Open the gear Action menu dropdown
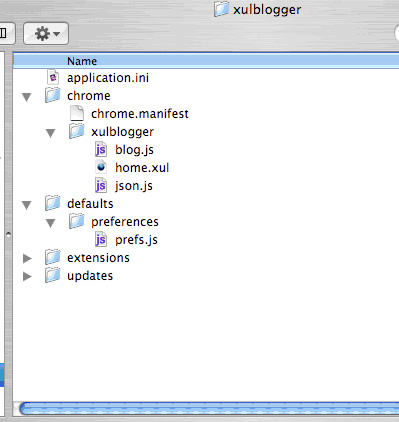The height and width of the screenshot is (422, 399). 46,33
